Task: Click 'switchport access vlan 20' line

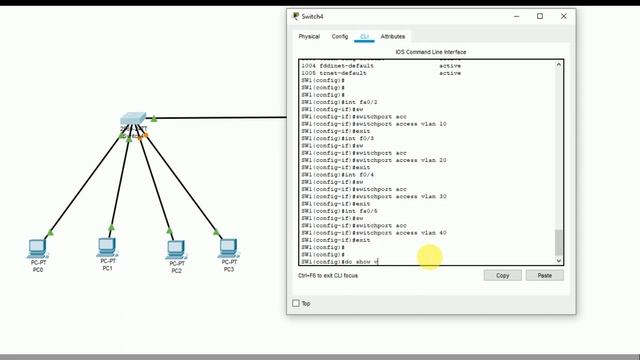Action: tap(374, 160)
